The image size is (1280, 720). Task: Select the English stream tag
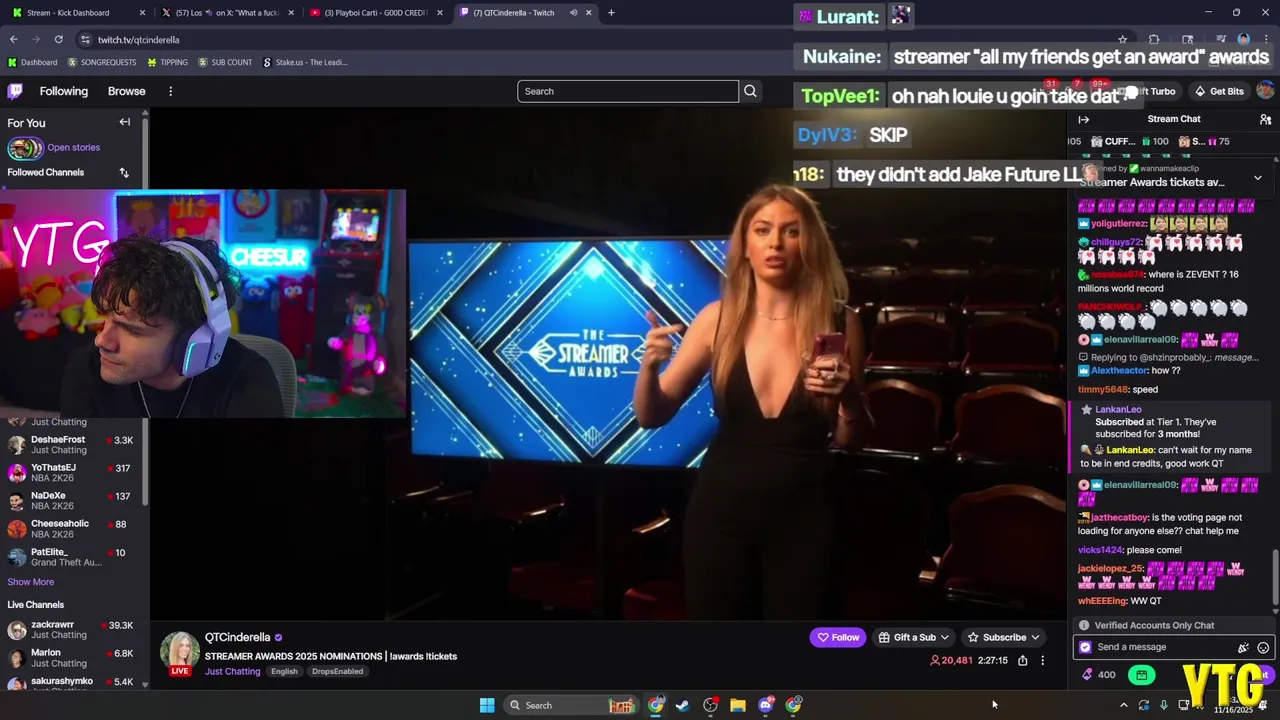(x=284, y=671)
